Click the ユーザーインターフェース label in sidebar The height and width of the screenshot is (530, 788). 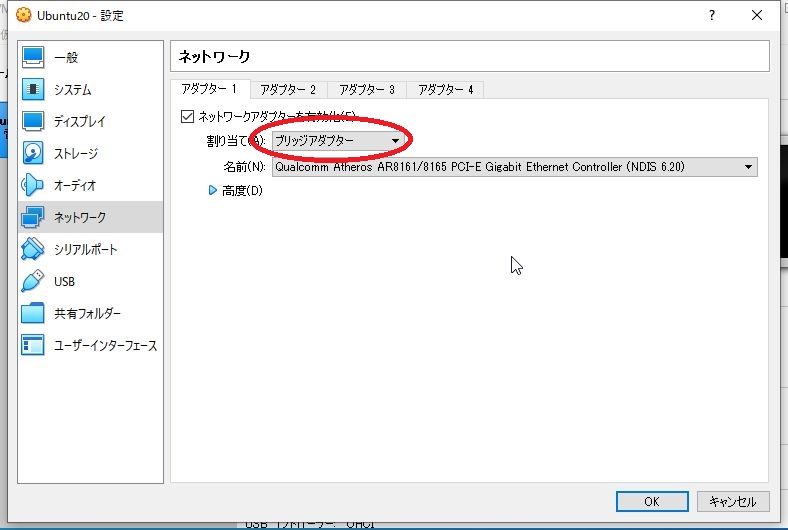tap(106, 346)
